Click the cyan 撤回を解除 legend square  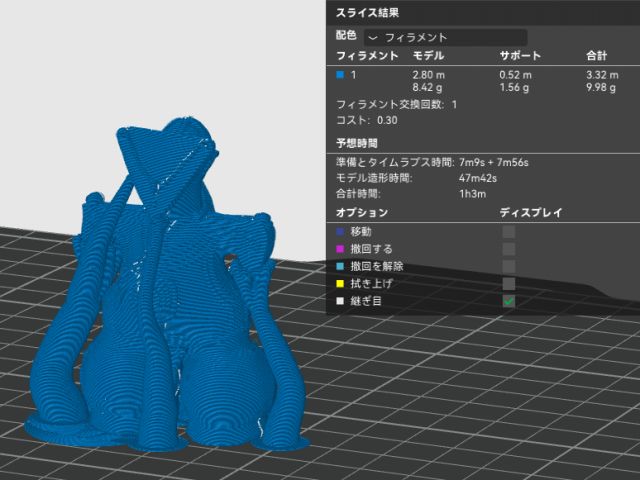pyautogui.click(x=341, y=266)
